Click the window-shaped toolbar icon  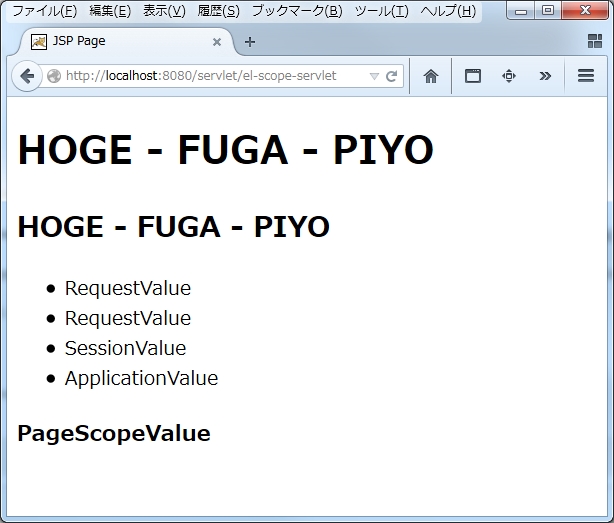(x=473, y=76)
